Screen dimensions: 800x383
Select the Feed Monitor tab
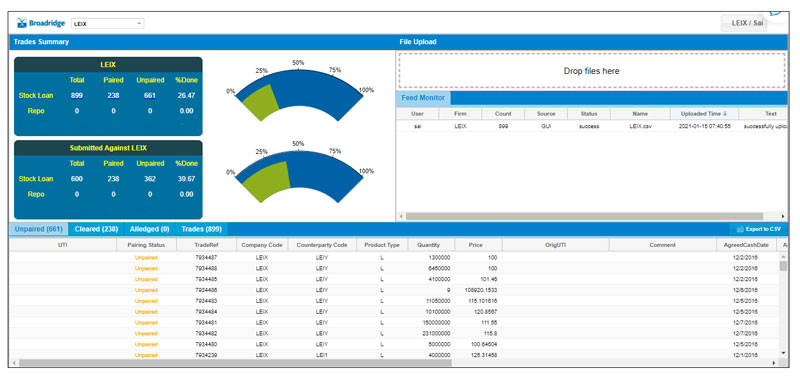coord(422,98)
